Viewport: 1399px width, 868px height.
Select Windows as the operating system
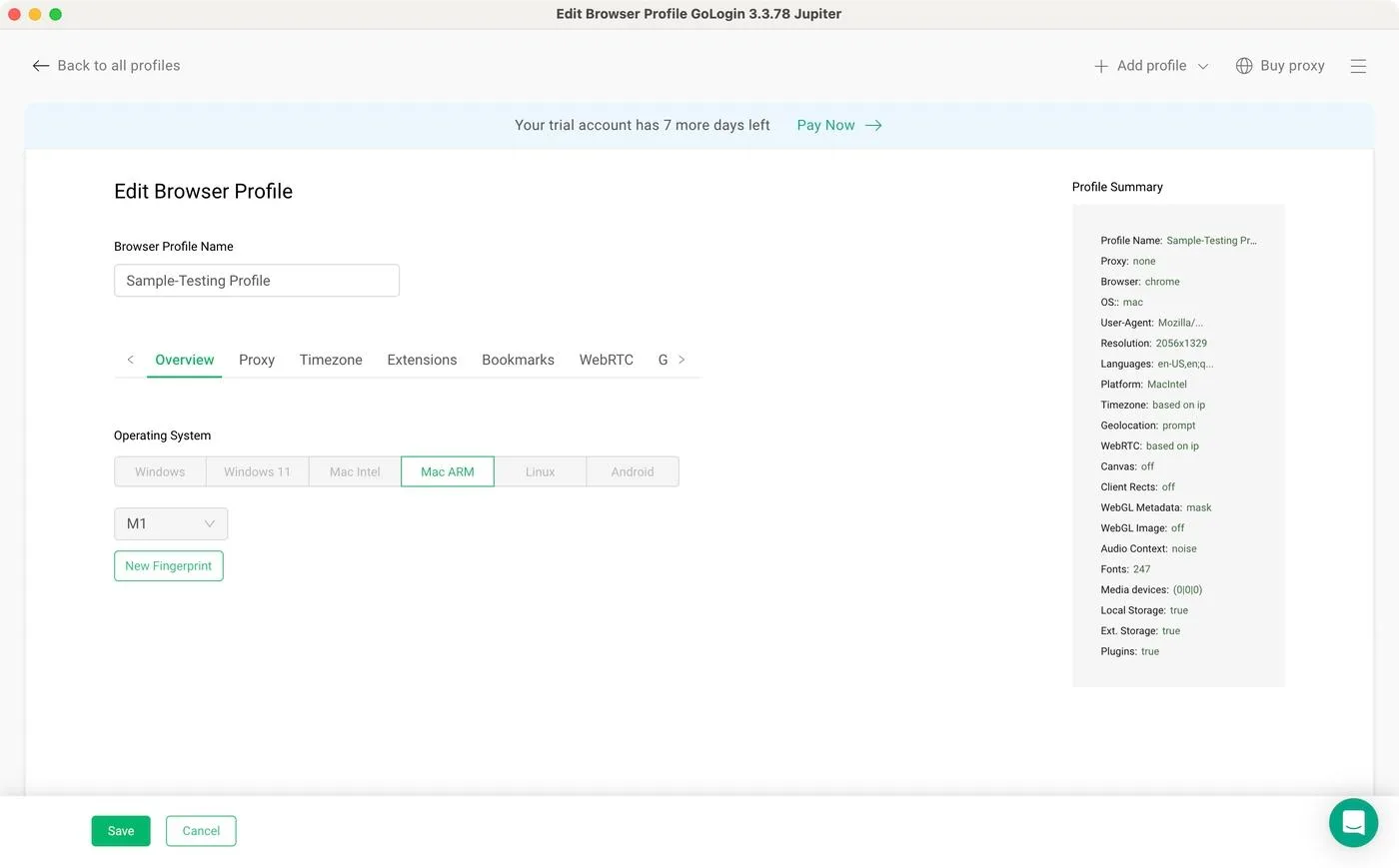pyautogui.click(x=160, y=472)
